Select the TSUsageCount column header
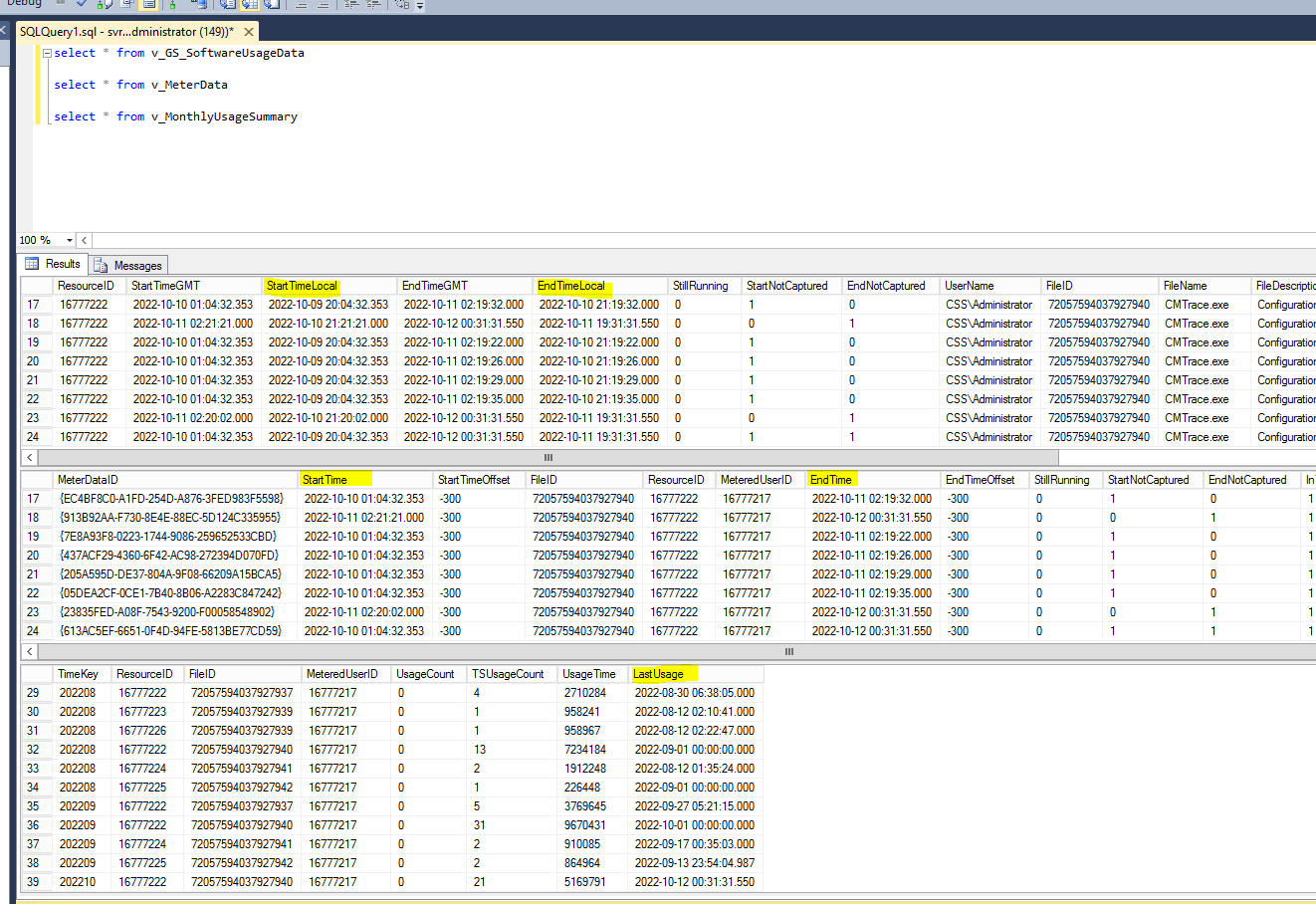Screen dimensions: 1316x904 click(513, 674)
